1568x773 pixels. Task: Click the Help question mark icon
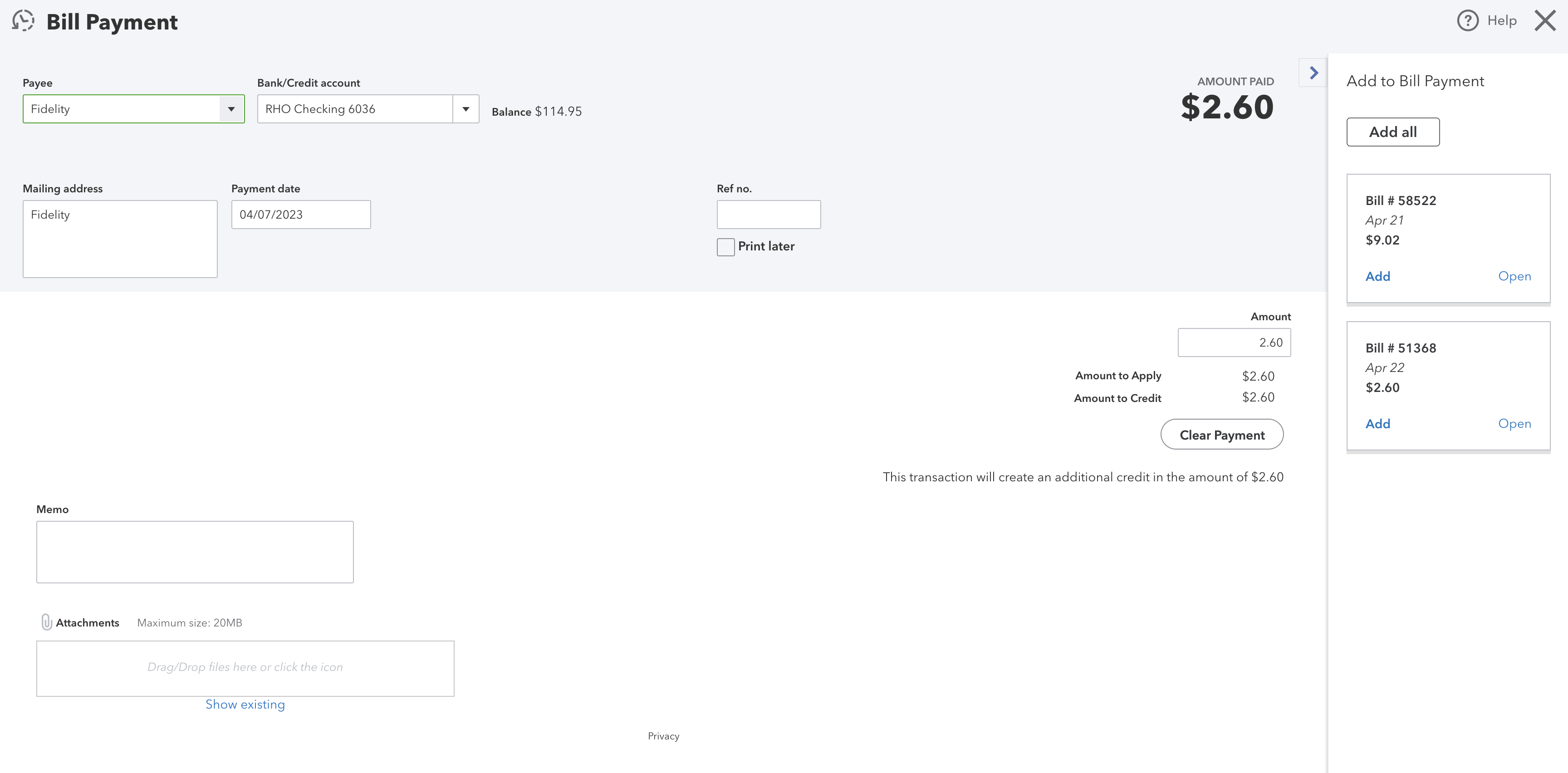tap(1468, 21)
